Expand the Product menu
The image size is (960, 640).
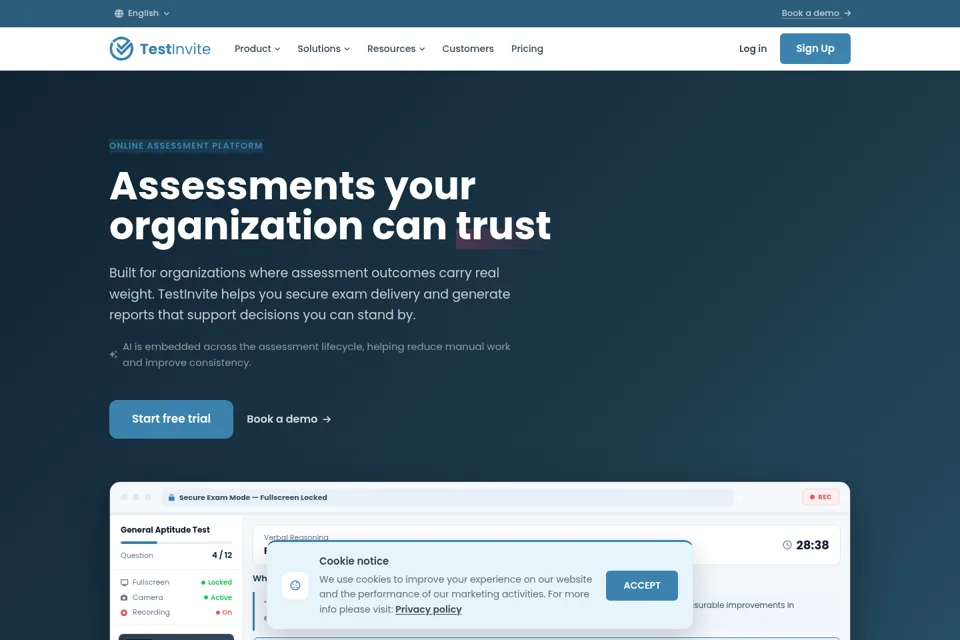tap(257, 48)
